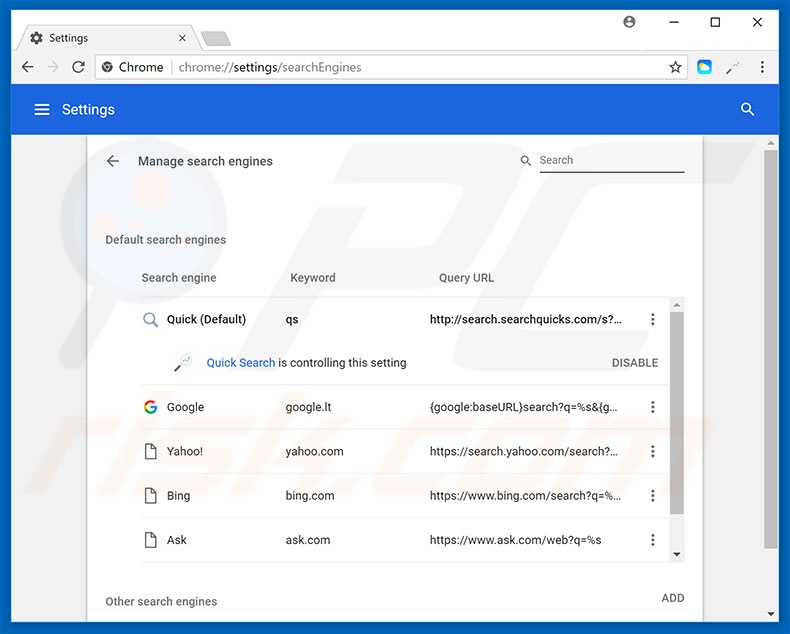Select the Quick (Default) engine name
790x634 pixels.
pos(206,319)
